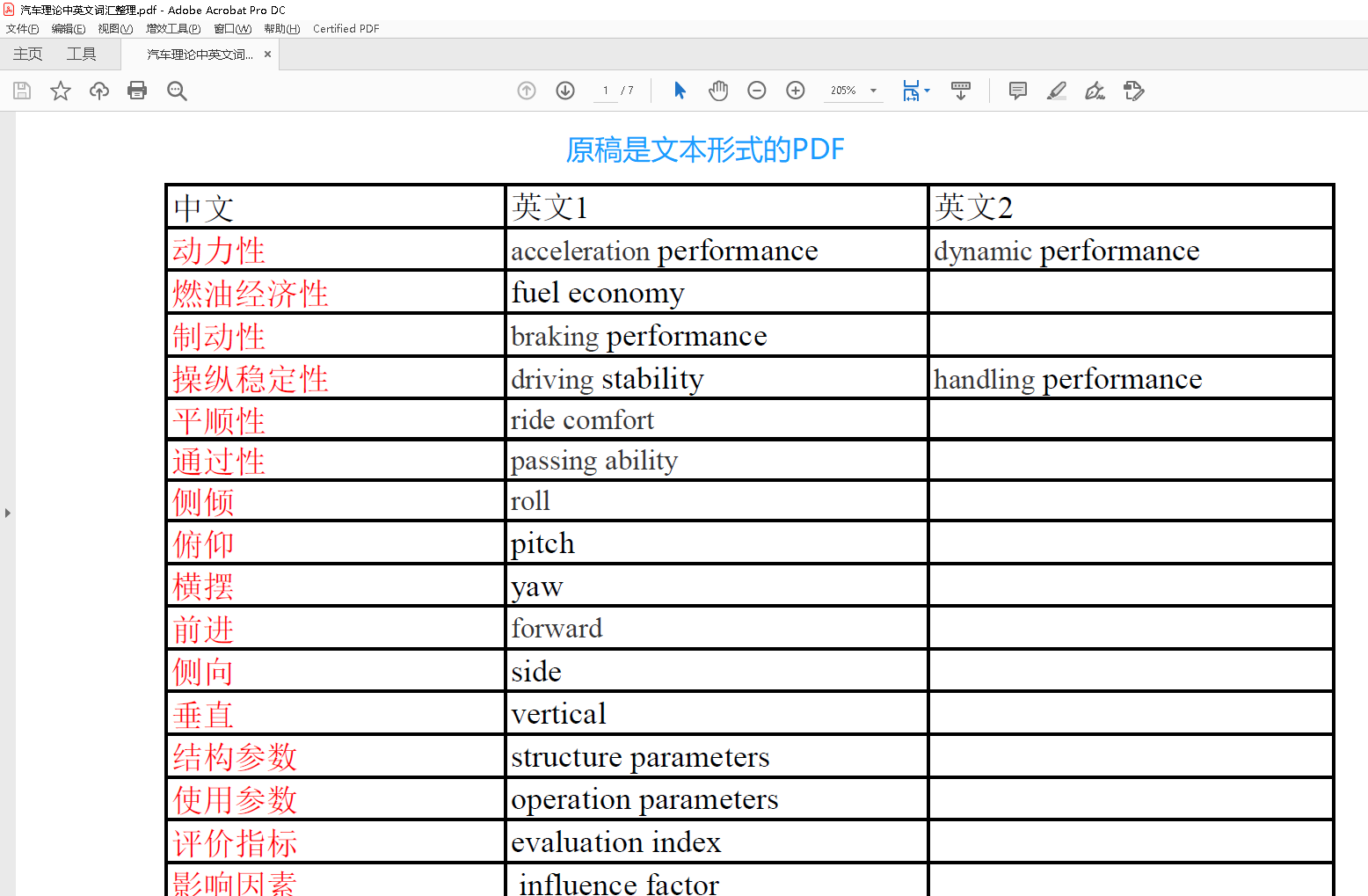Switch to the 工具 tab
The image size is (1368, 896).
coord(82,55)
